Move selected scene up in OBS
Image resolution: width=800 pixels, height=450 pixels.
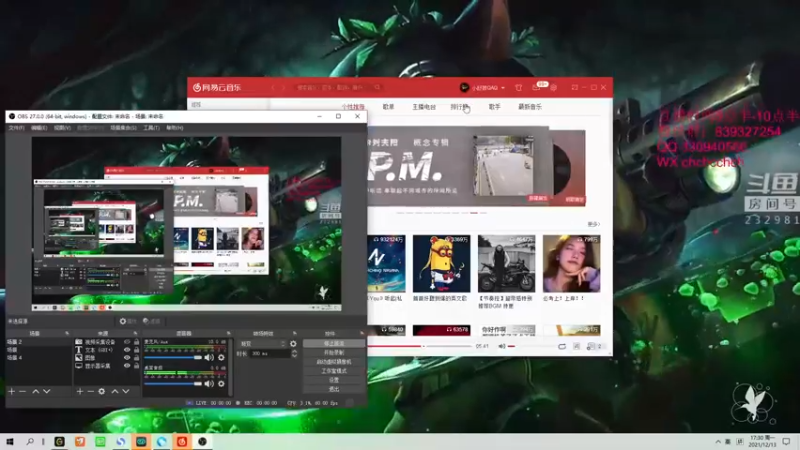click(36, 391)
